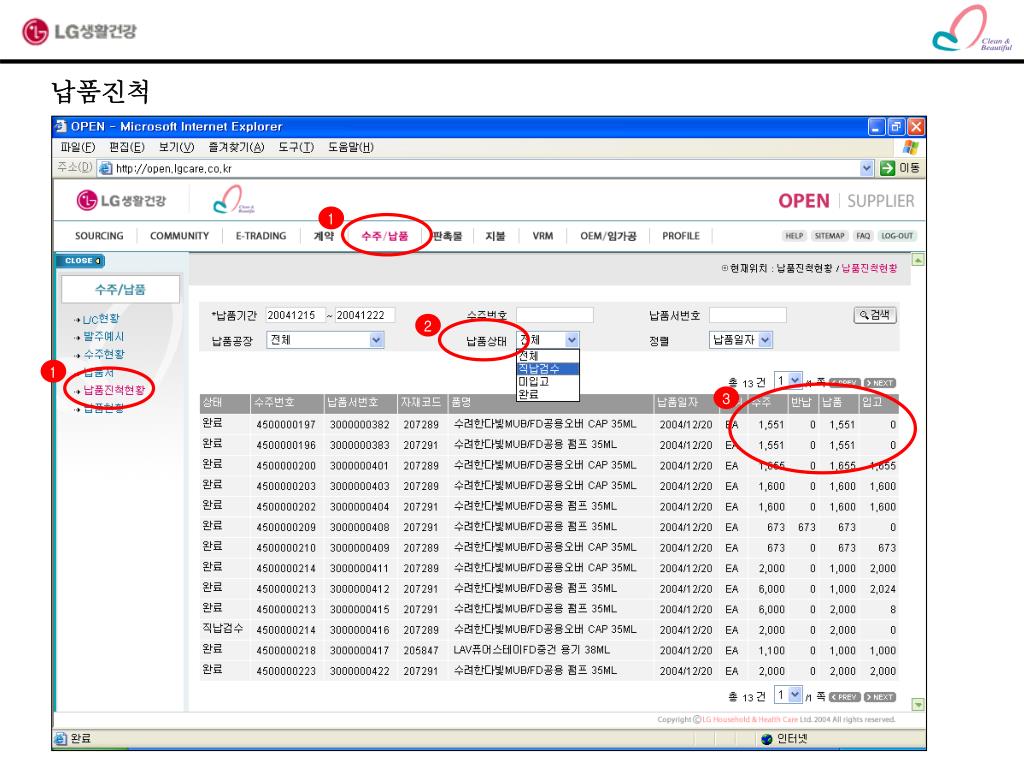Open the 파일(F) menu

click(78, 147)
